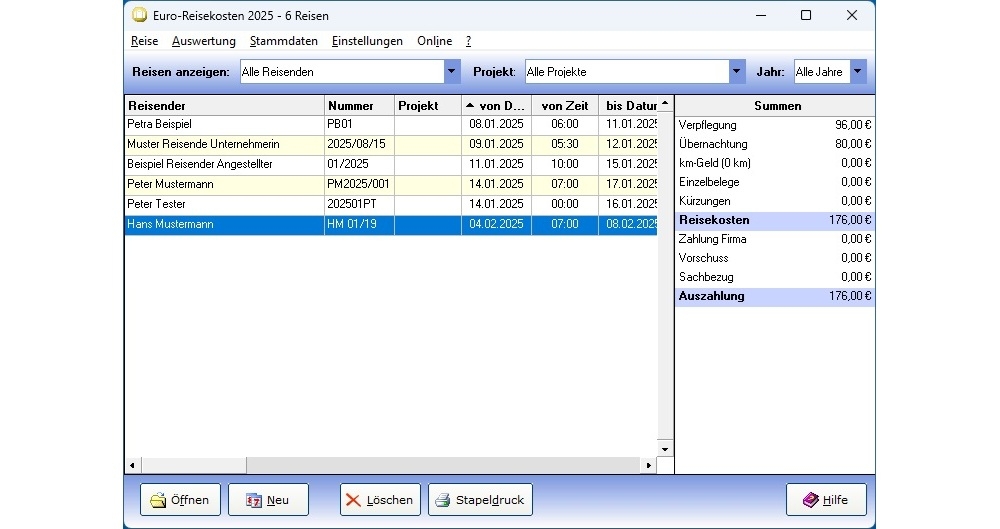
Task: Click start time 10:00
Action: pyautogui.click(x=564, y=164)
